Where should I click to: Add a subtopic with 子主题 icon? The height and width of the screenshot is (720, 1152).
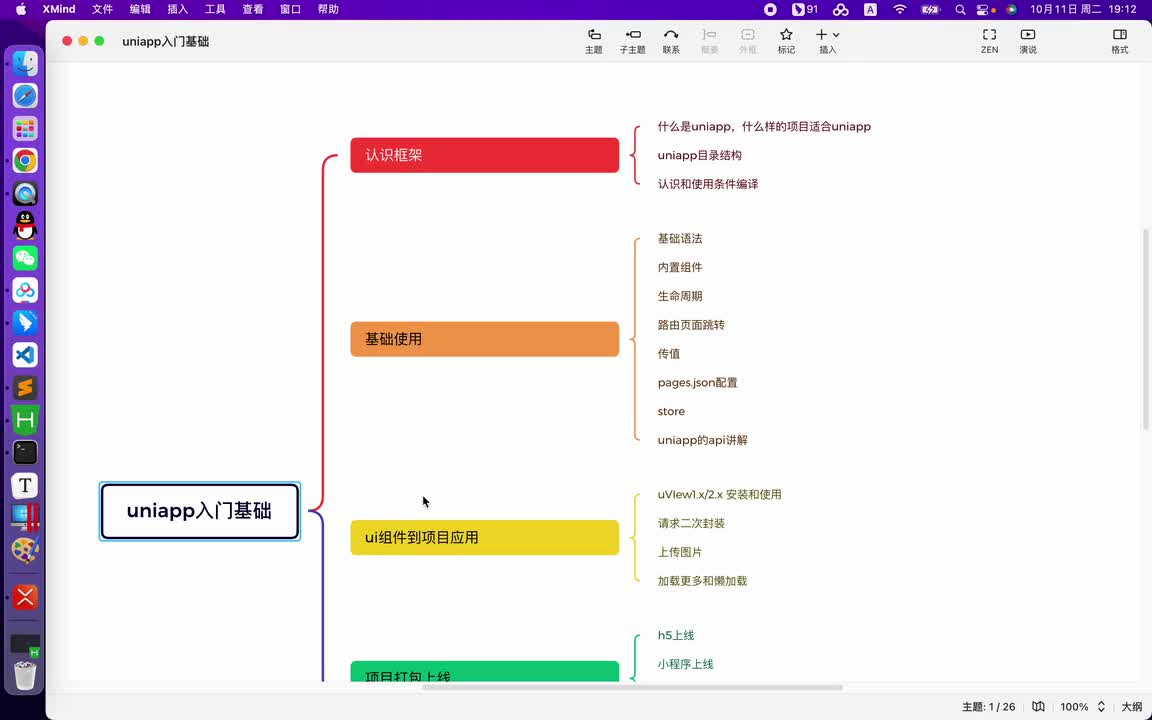click(x=632, y=41)
